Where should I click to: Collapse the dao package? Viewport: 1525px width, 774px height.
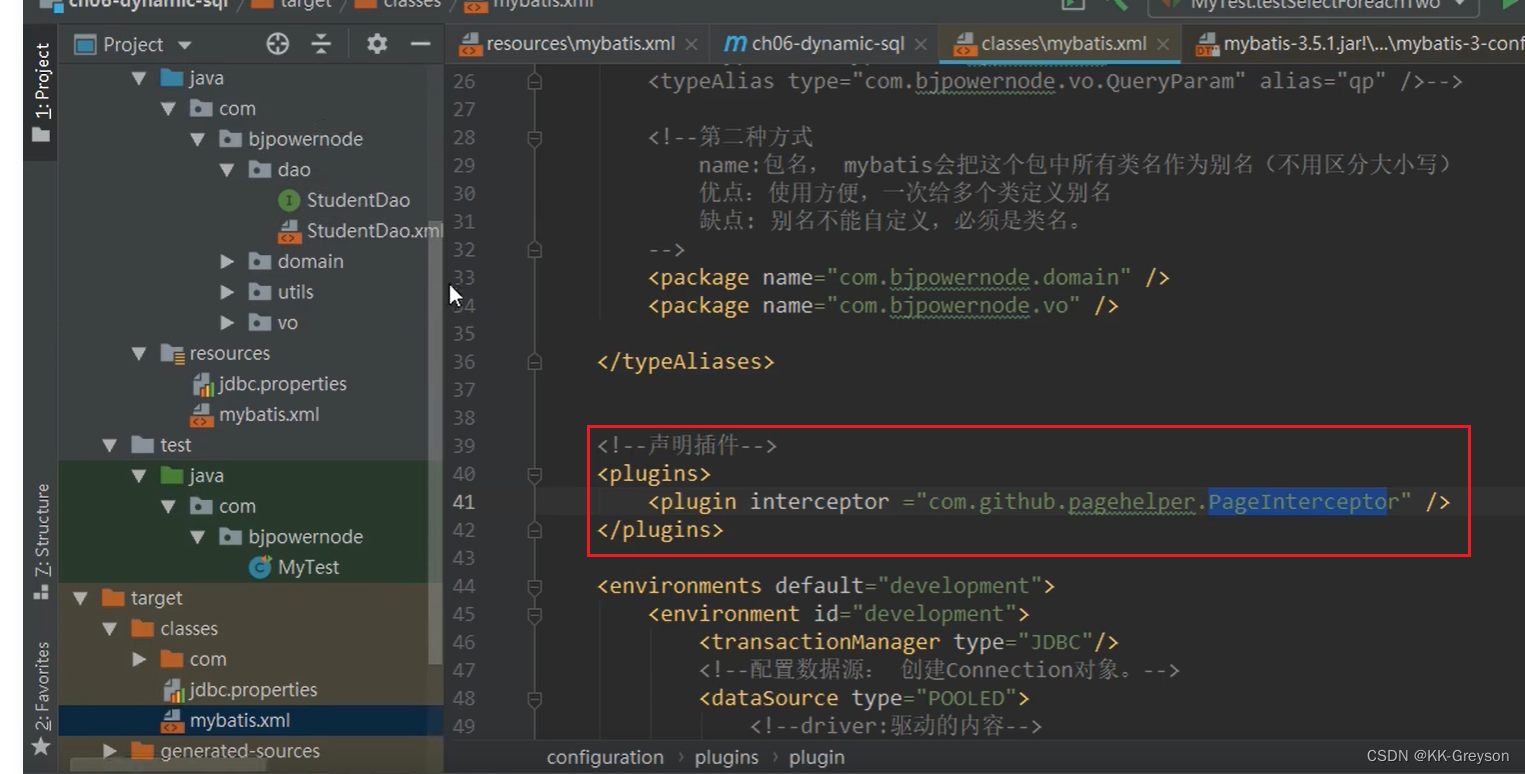[x=227, y=170]
